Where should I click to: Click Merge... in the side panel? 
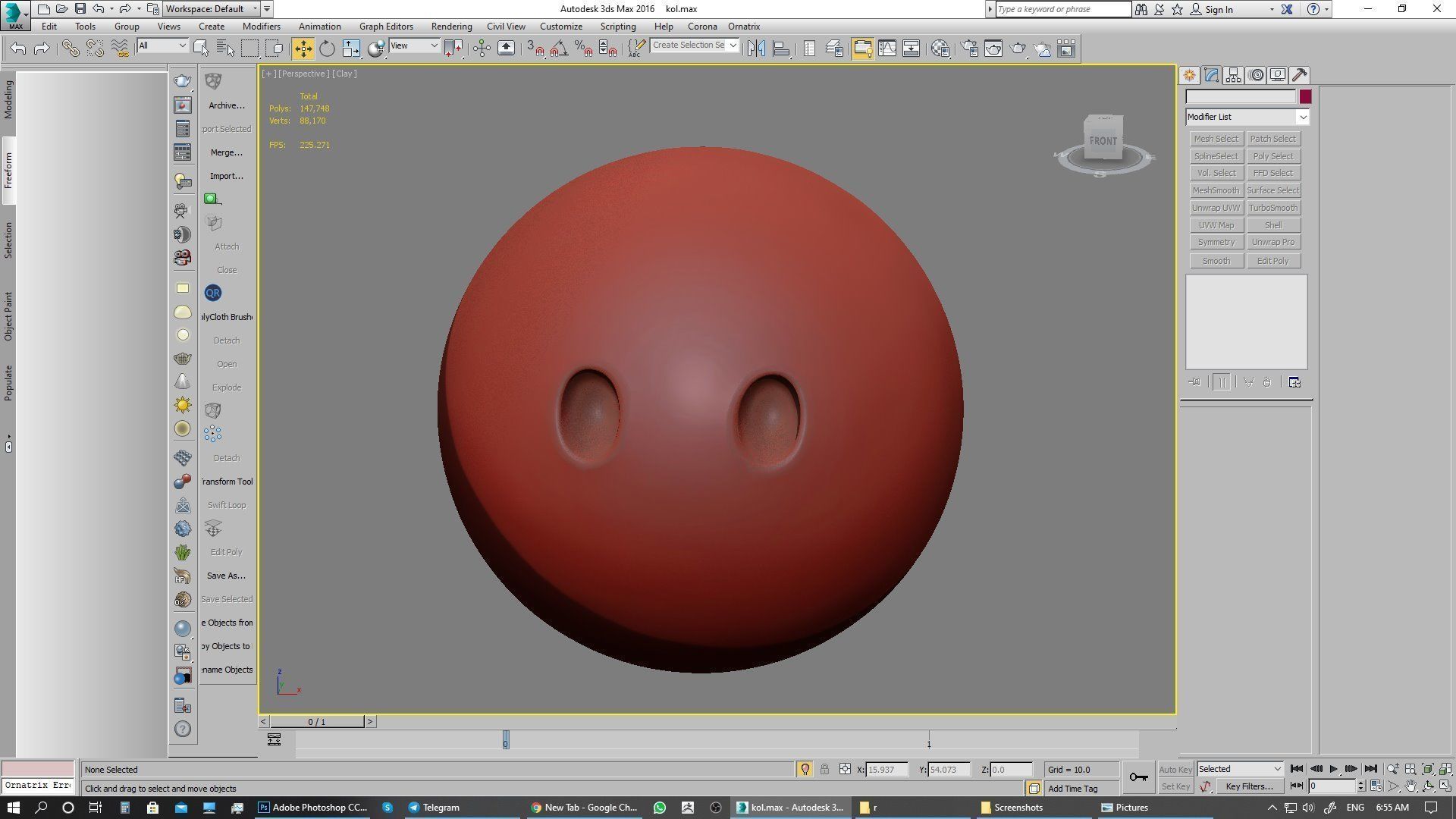(x=226, y=152)
